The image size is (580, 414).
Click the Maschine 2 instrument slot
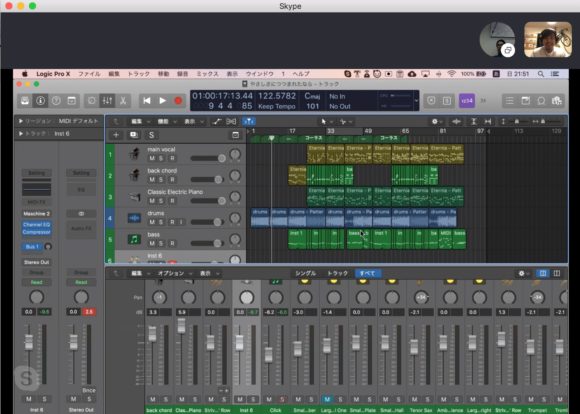click(x=37, y=214)
